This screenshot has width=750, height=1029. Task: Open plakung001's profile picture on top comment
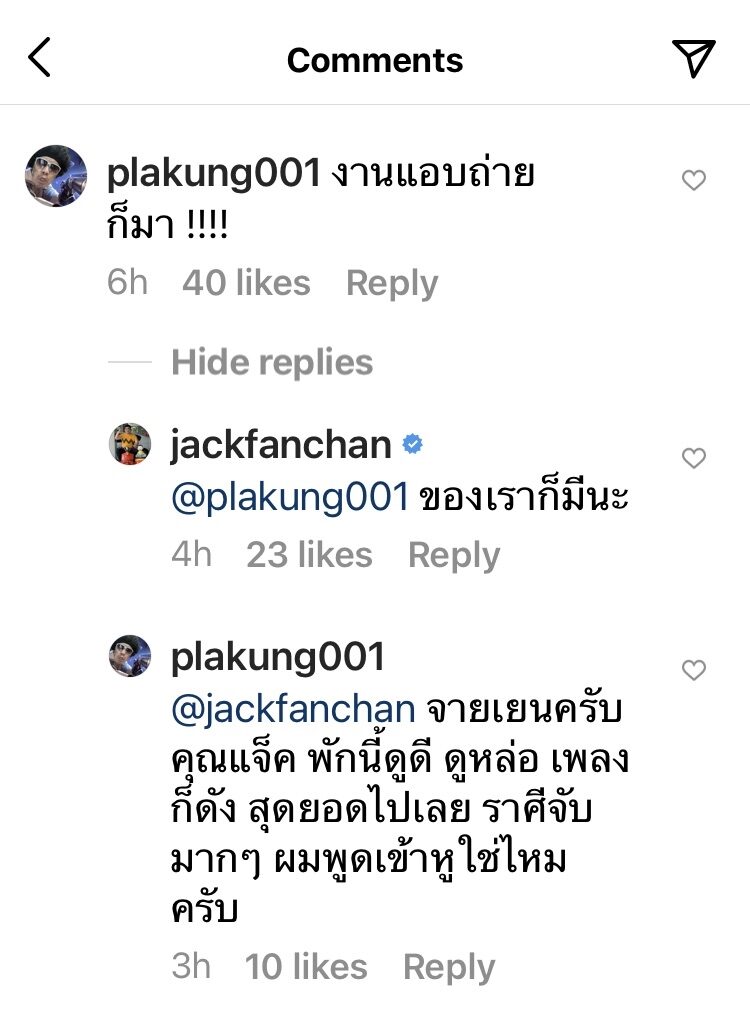56,176
